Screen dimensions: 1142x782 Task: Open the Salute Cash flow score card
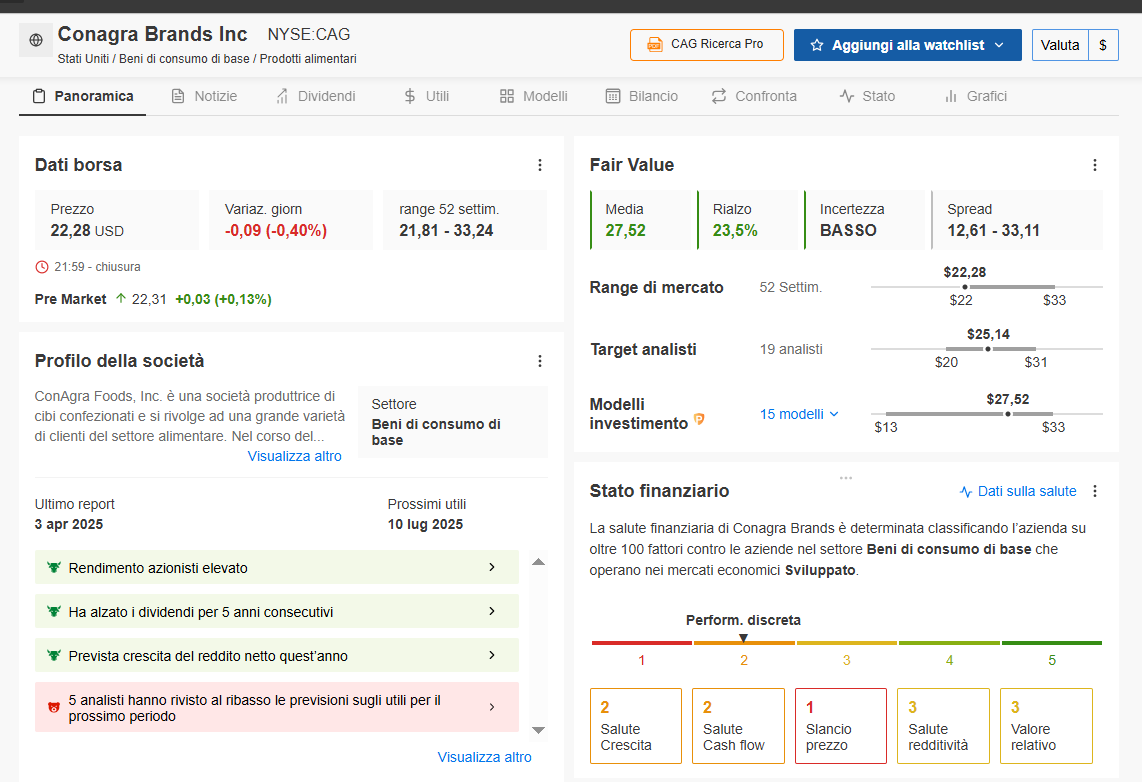(x=739, y=726)
